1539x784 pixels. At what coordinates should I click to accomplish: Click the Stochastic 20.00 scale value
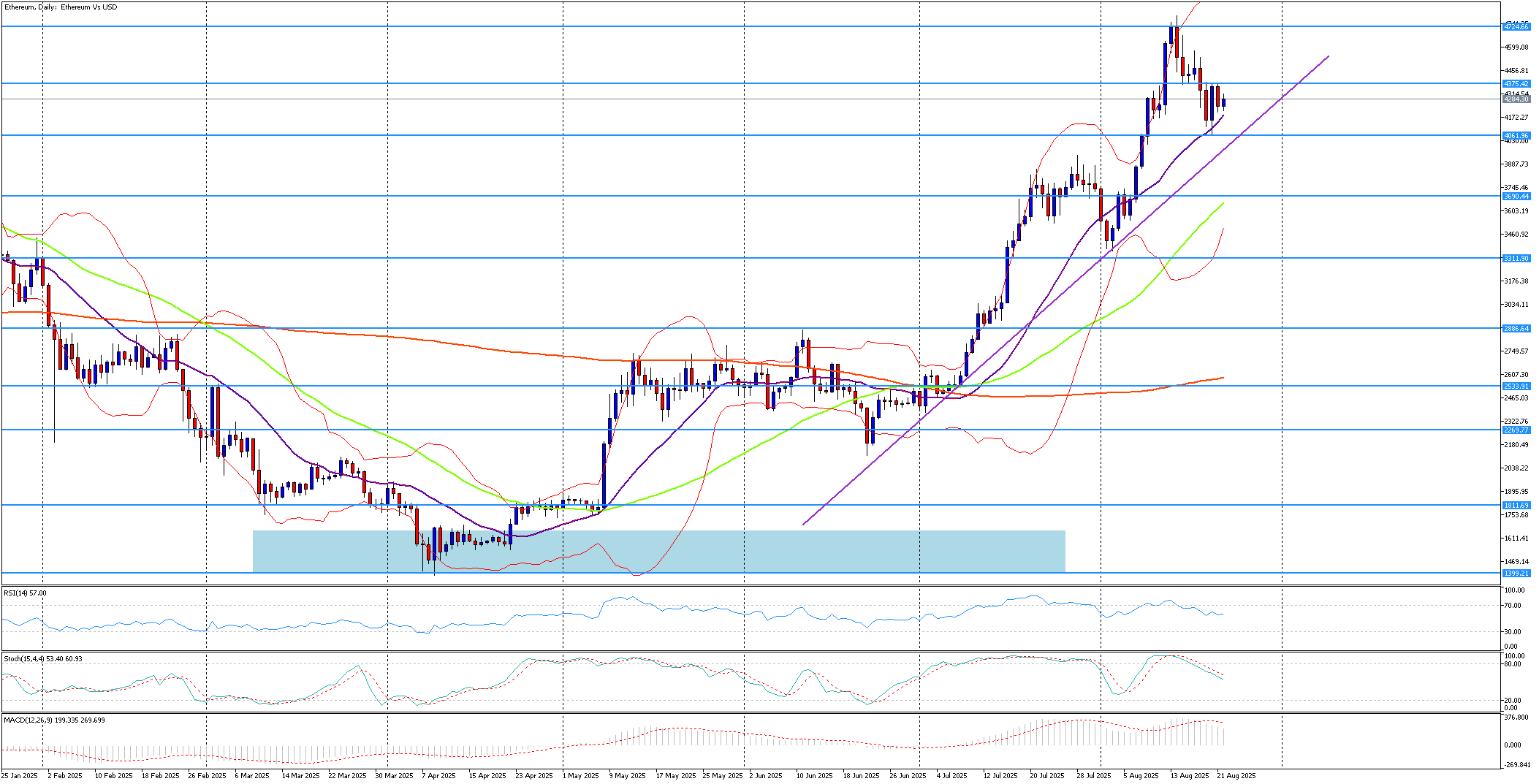coord(1513,701)
